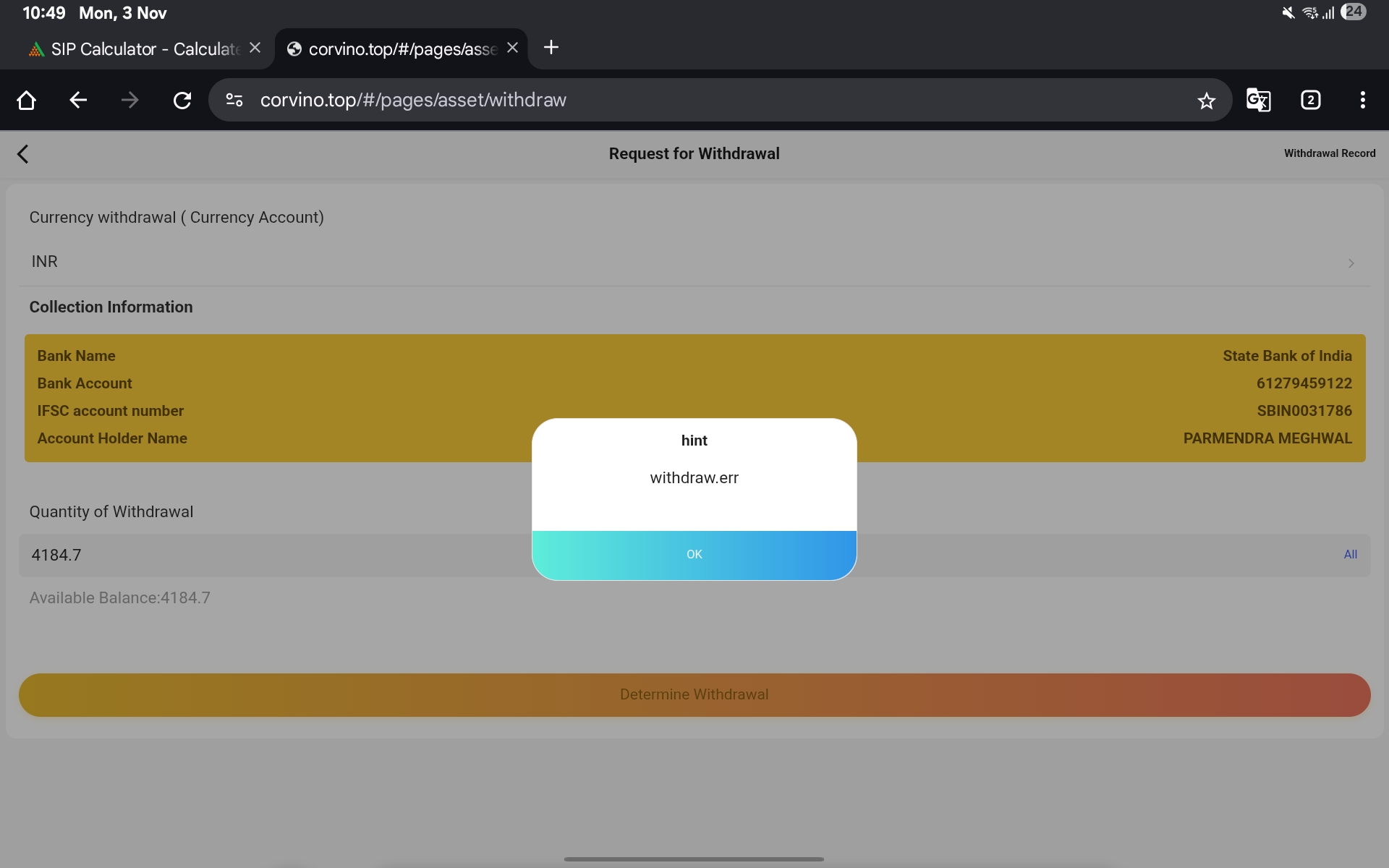Expand INR currency selector chevron
The image size is (1389, 868).
[1351, 263]
